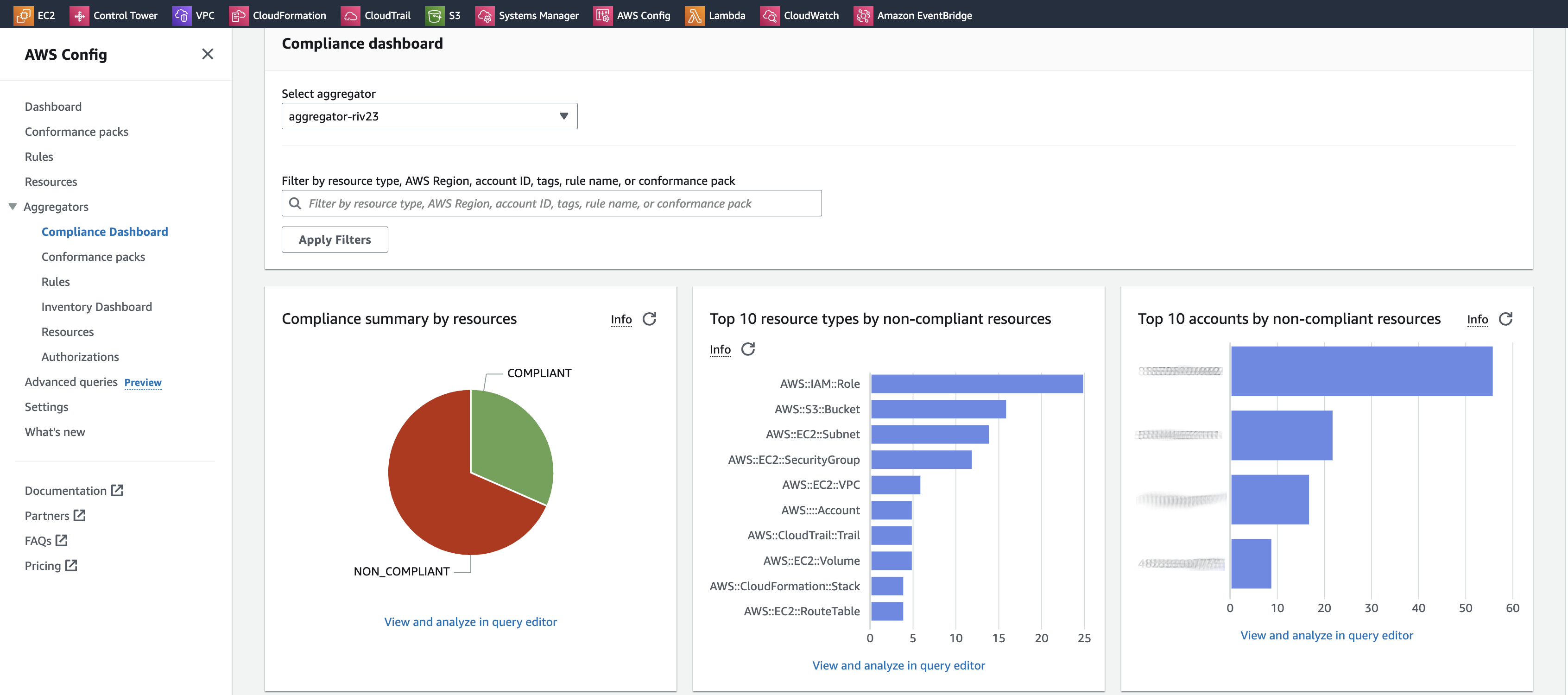This screenshot has width=1568, height=695.
Task: Click the AWS::EC2::VPC bar
Action: 895,485
